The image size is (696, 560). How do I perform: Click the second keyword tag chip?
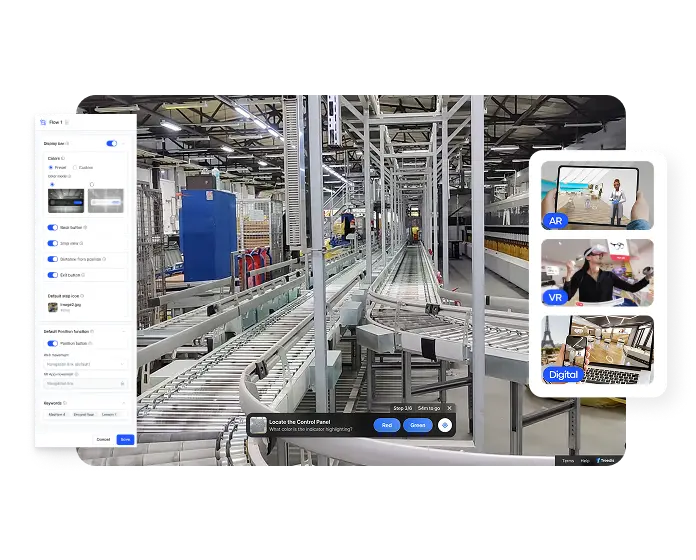click(x=84, y=414)
